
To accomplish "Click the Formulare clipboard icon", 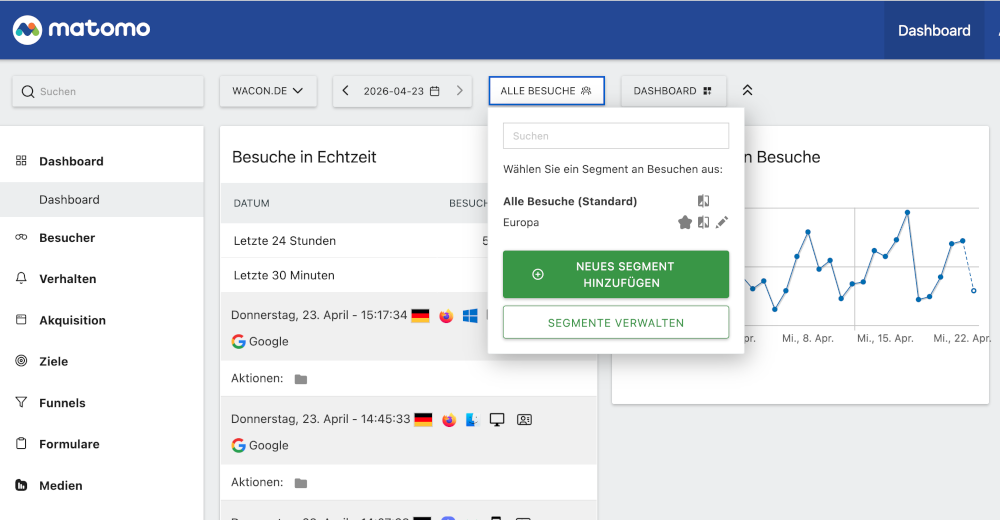I will click(x=21, y=443).
